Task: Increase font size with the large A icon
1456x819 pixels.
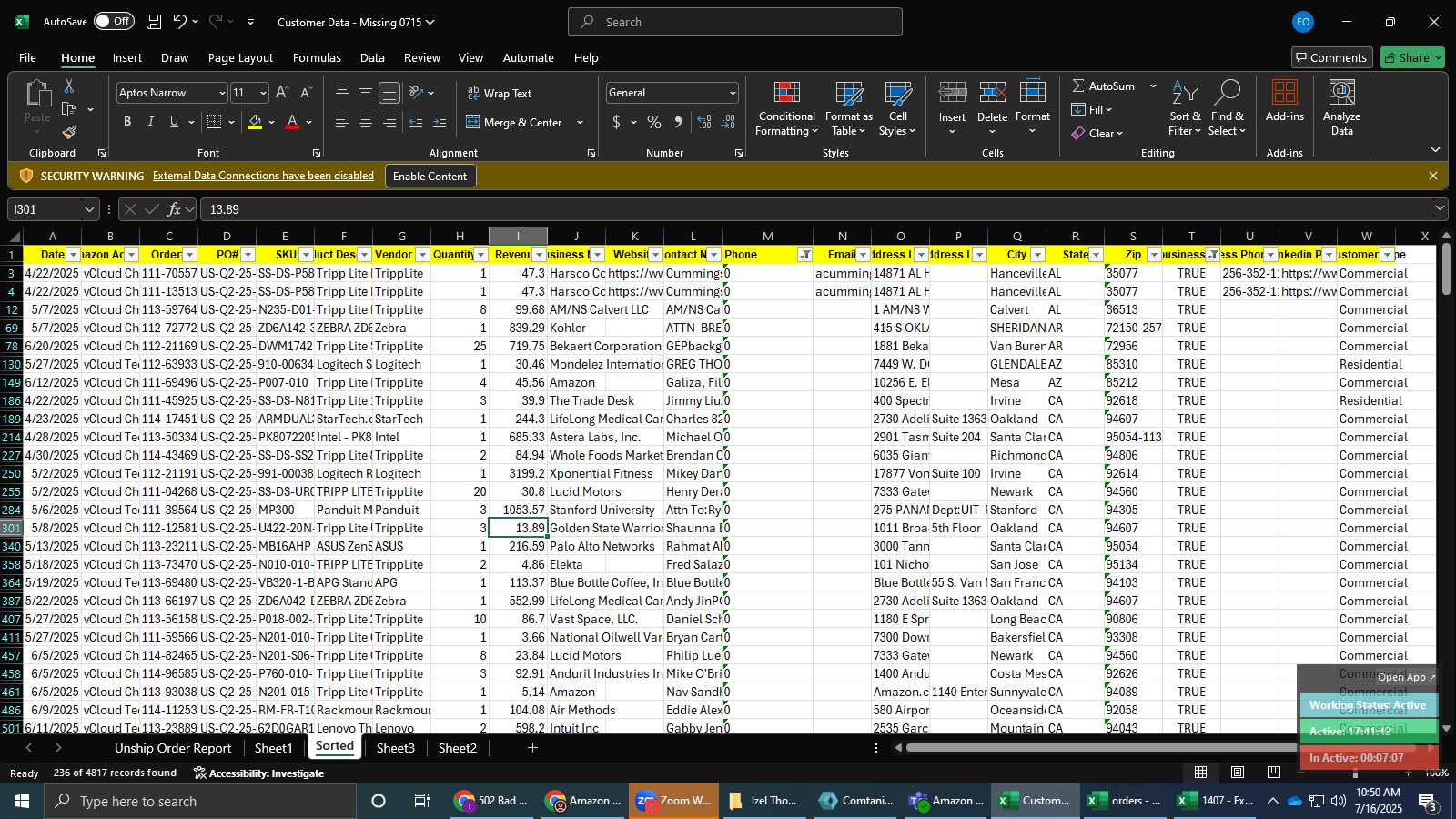Action: (x=282, y=93)
